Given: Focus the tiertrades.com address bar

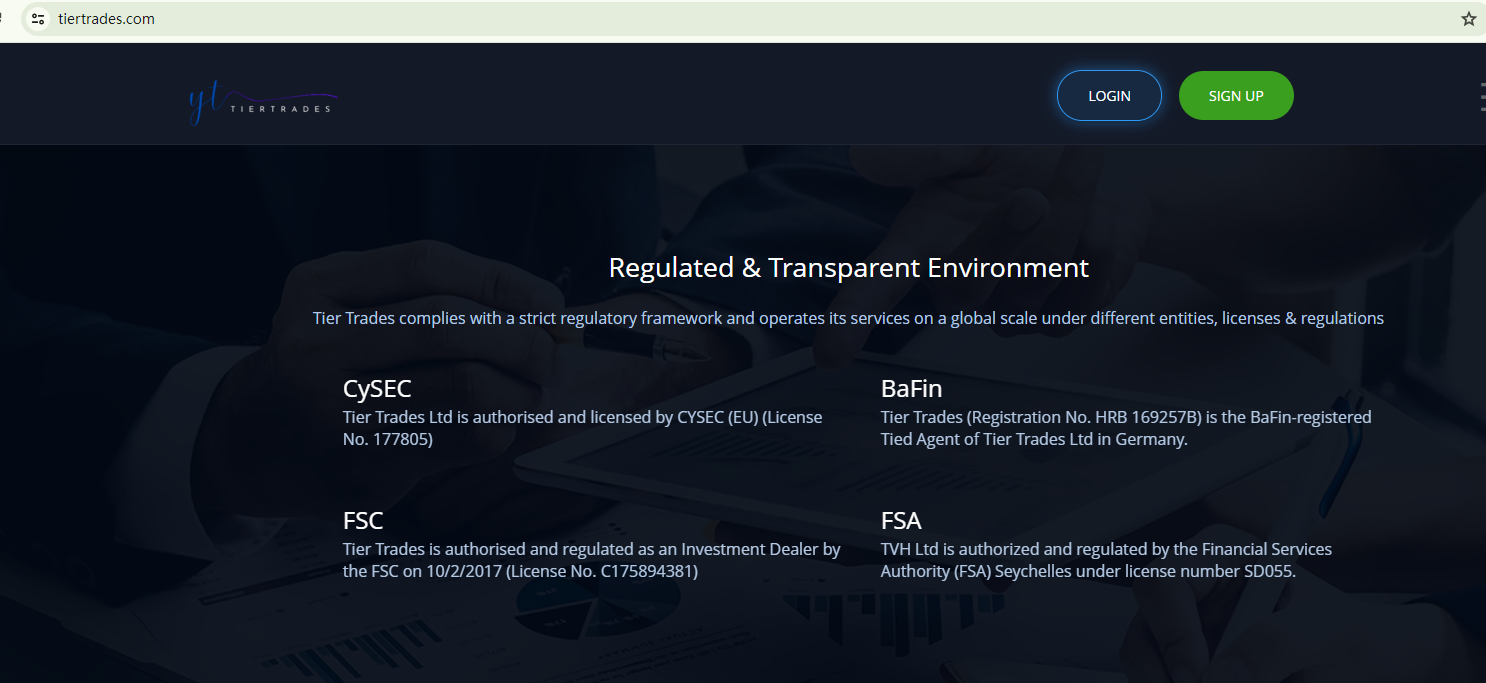Looking at the screenshot, I should pyautogui.click(x=400, y=19).
